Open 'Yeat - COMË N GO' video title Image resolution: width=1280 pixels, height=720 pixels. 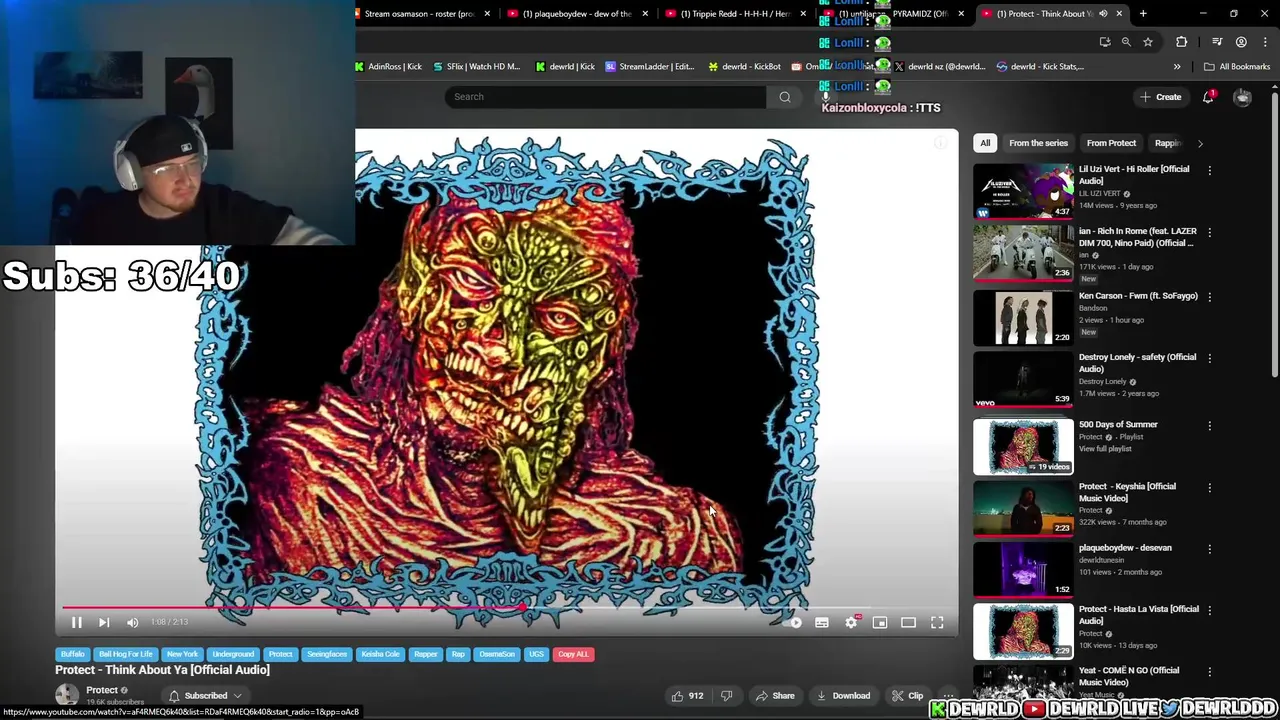click(1129, 676)
